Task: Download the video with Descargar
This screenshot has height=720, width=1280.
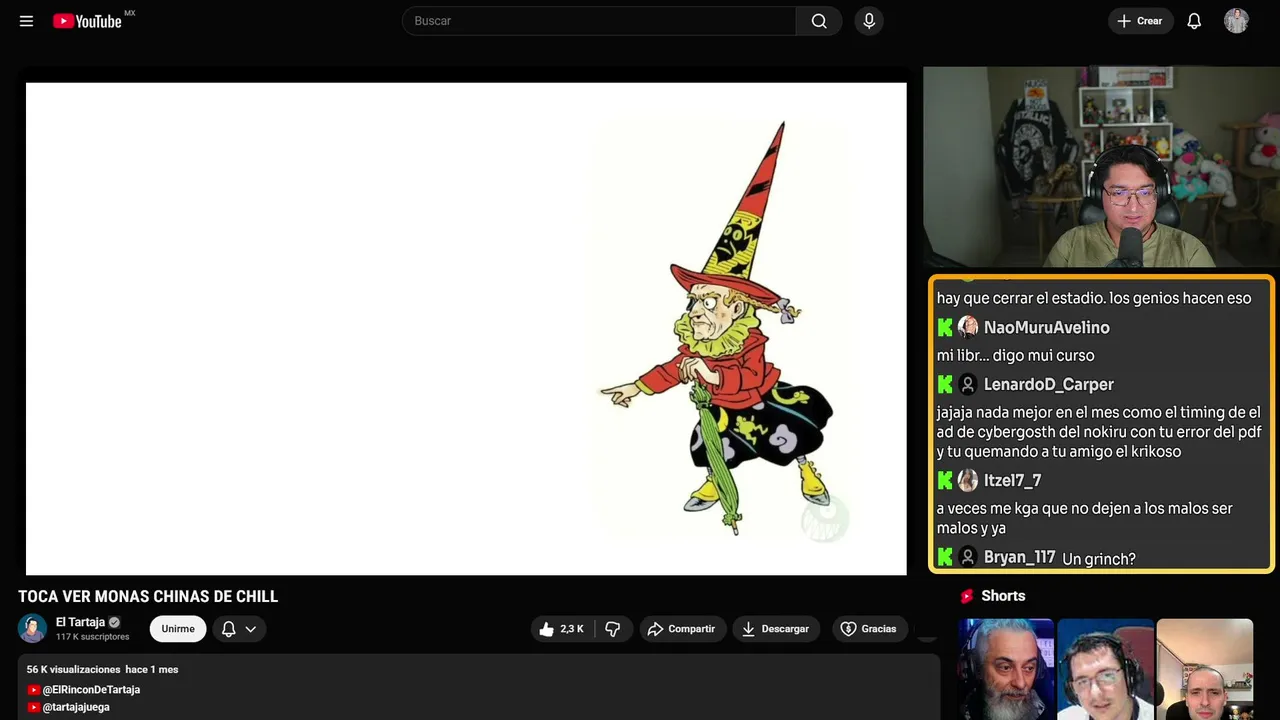Action: click(x=777, y=629)
